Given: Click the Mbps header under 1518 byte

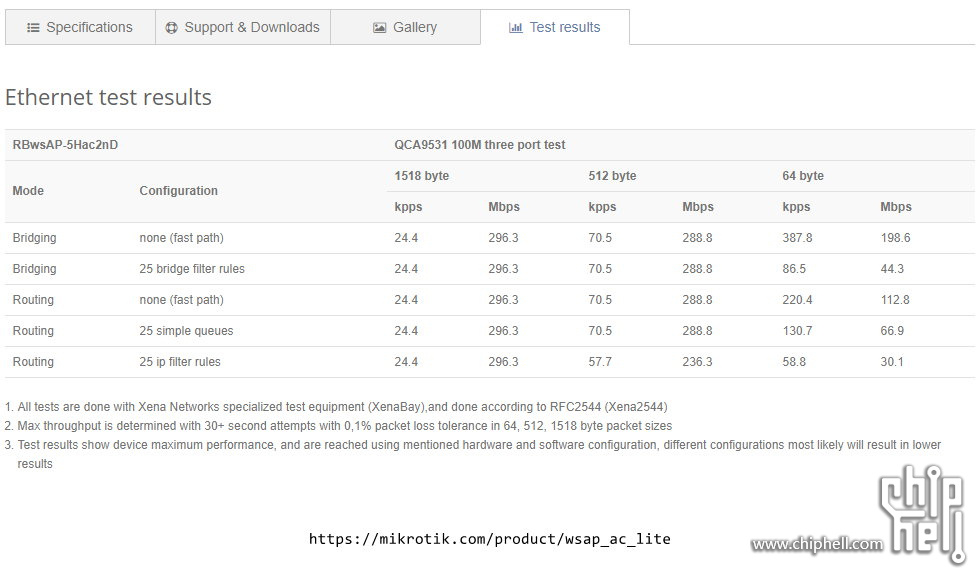Looking at the screenshot, I should pyautogui.click(x=504, y=207).
